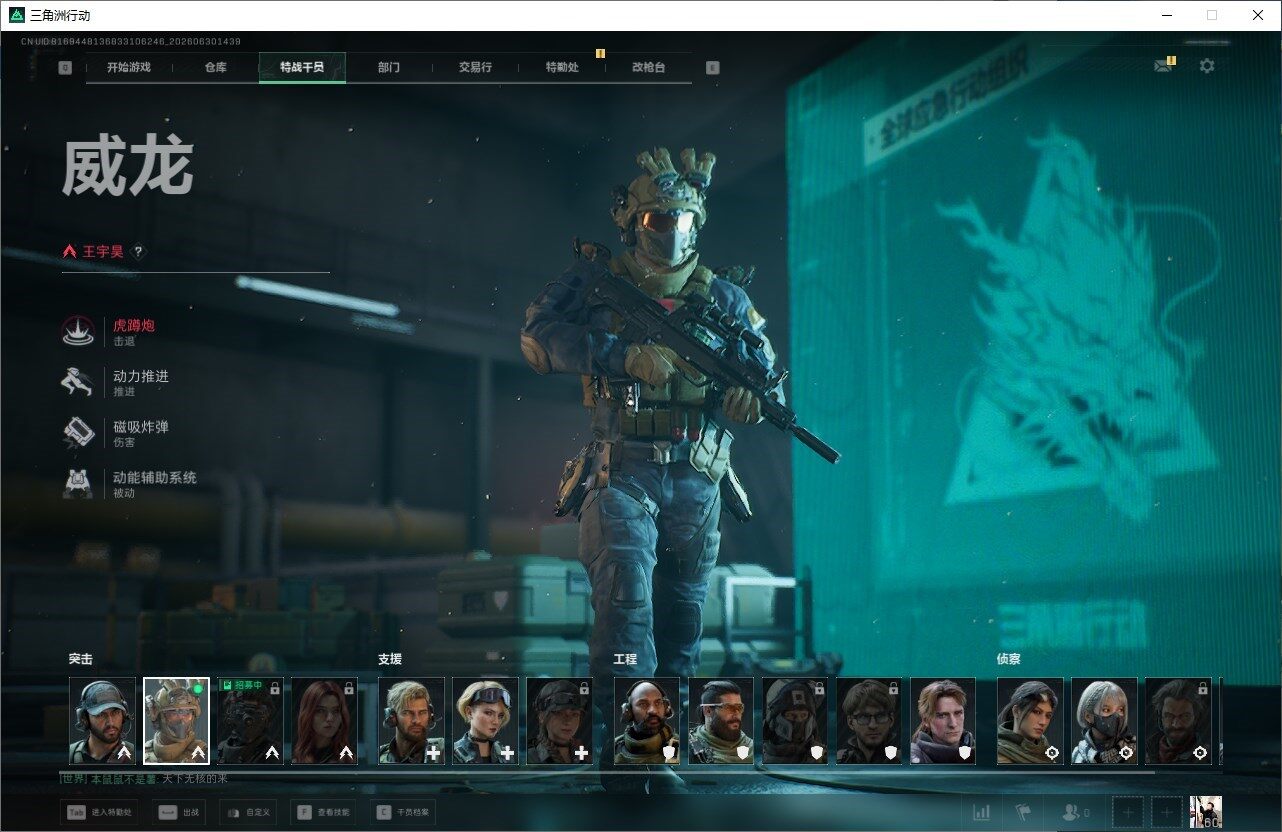
Task: Open the player avatar in bottom corner
Action: point(1205,812)
